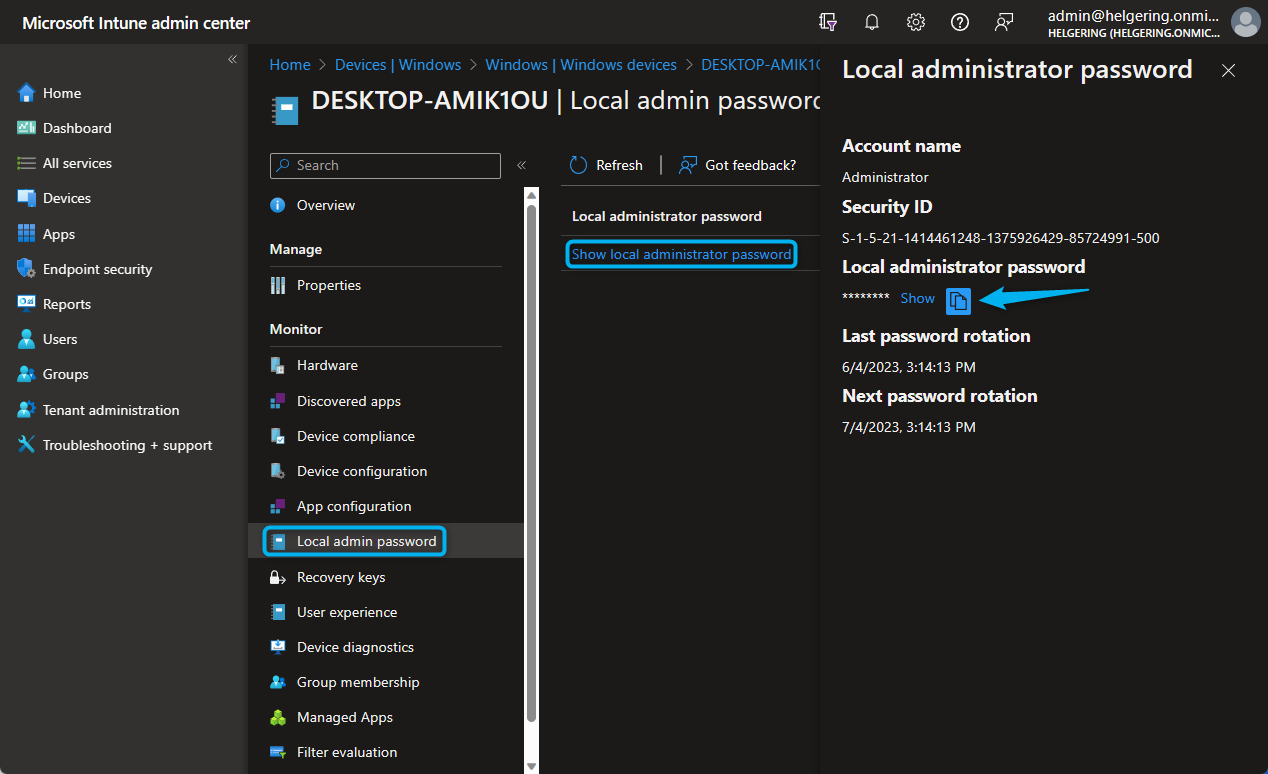Go to Windows | Windows devices breadcrumb
Image resolution: width=1268 pixels, height=774 pixels.
pos(581,64)
